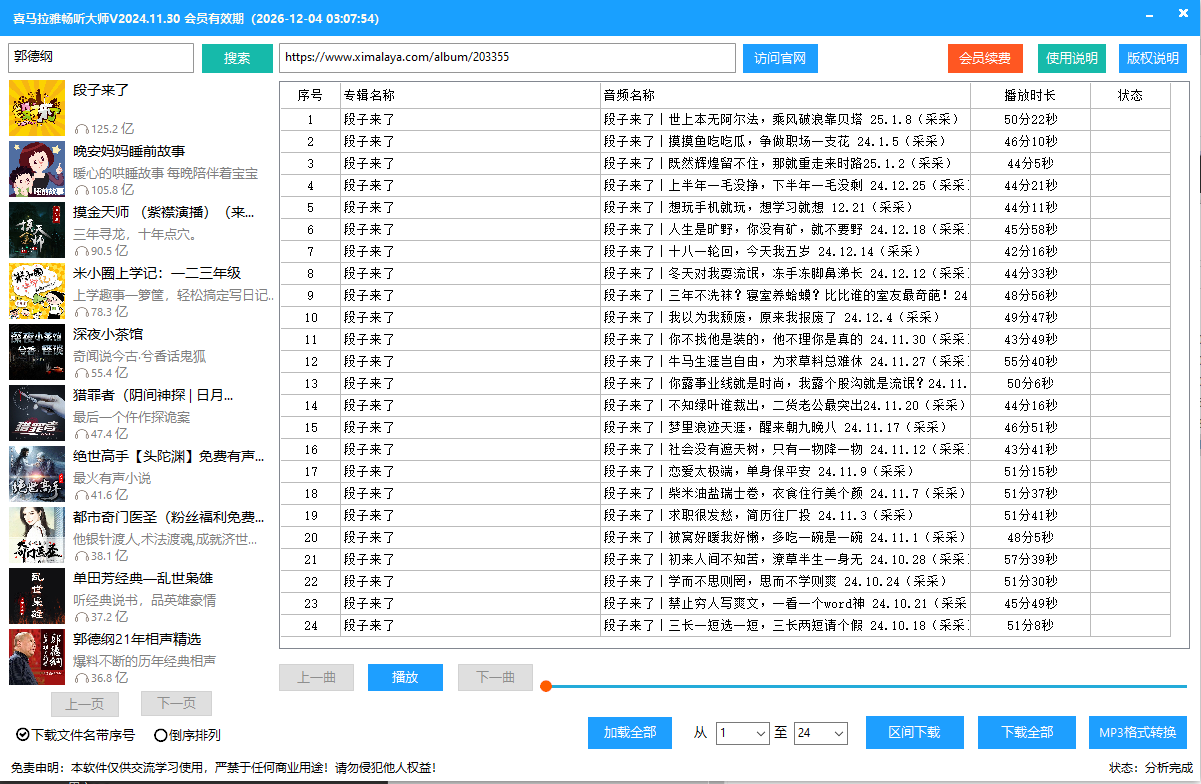Image resolution: width=1201 pixels, height=784 pixels.
Task: Click the 状态 column header
Action: pos(1130,95)
